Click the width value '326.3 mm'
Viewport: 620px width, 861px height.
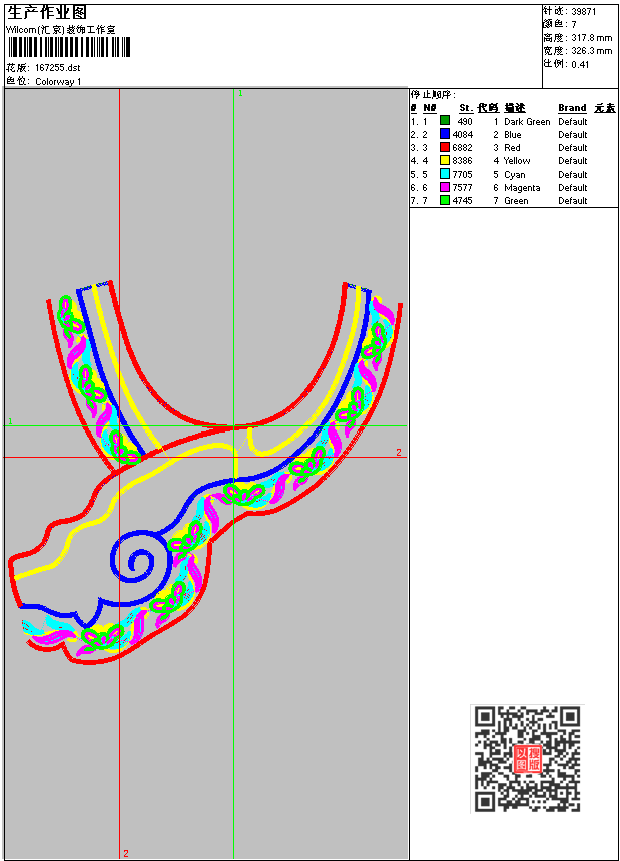[591, 51]
